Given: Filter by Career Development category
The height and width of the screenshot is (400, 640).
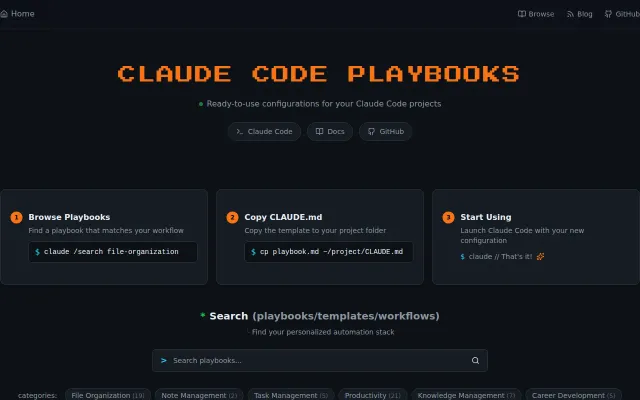Looking at the screenshot, I should [573, 395].
